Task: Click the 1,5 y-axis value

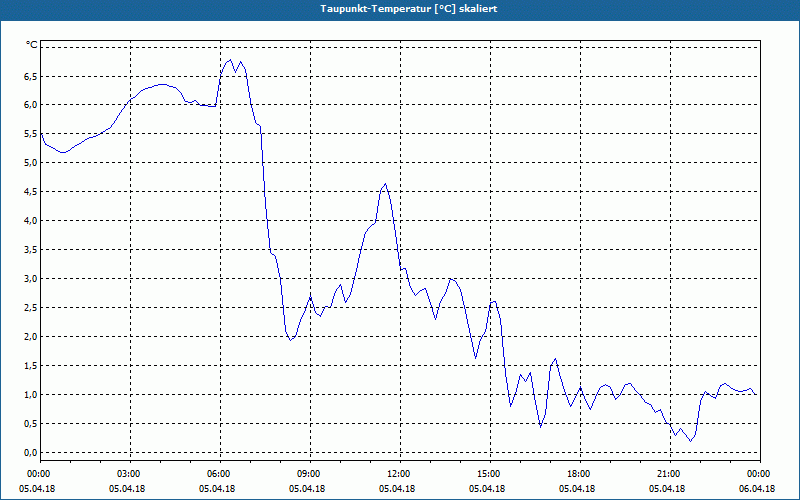Action: pyautogui.click(x=31, y=365)
